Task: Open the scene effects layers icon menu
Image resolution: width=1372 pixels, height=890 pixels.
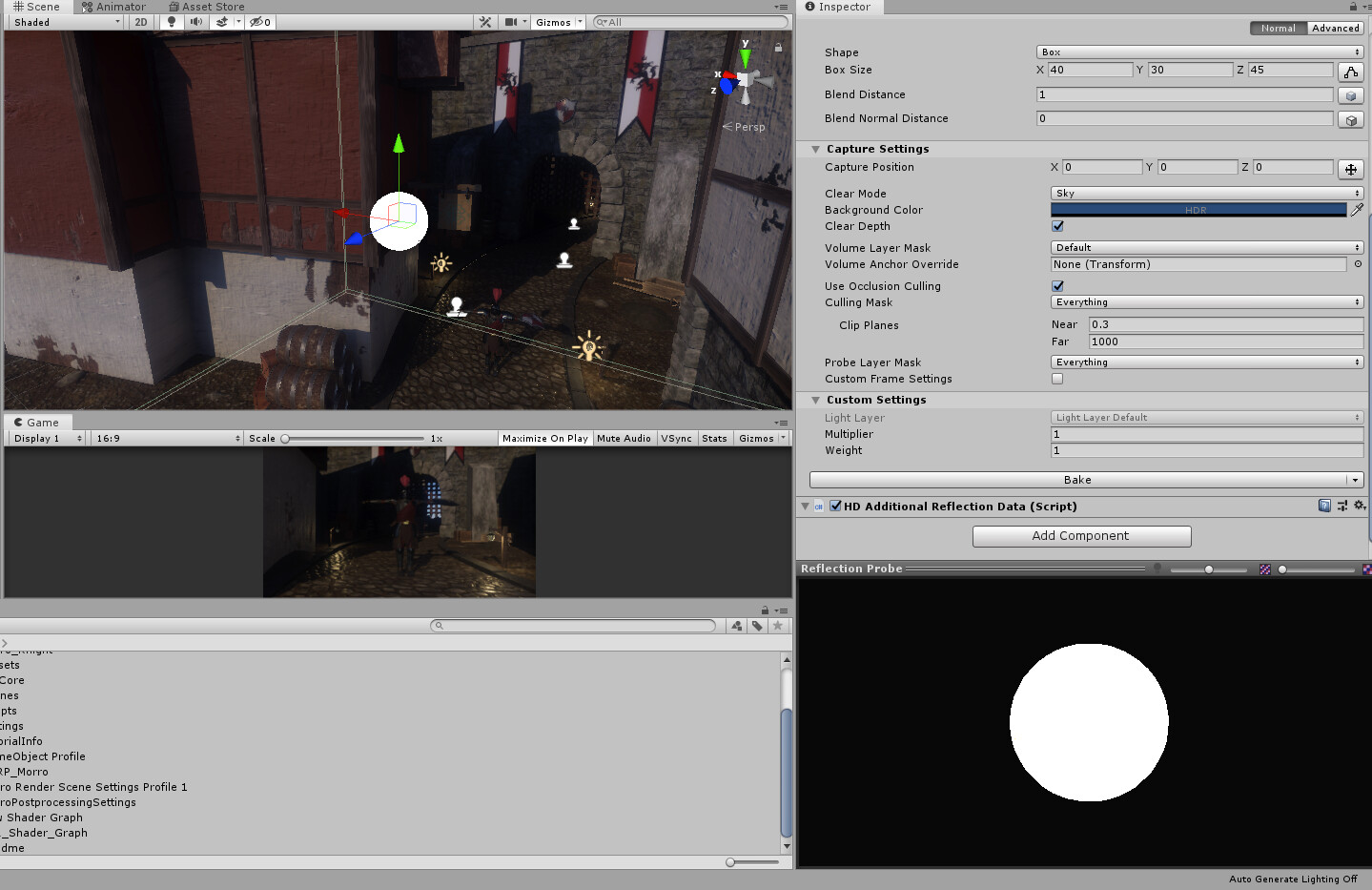Action: [221, 22]
